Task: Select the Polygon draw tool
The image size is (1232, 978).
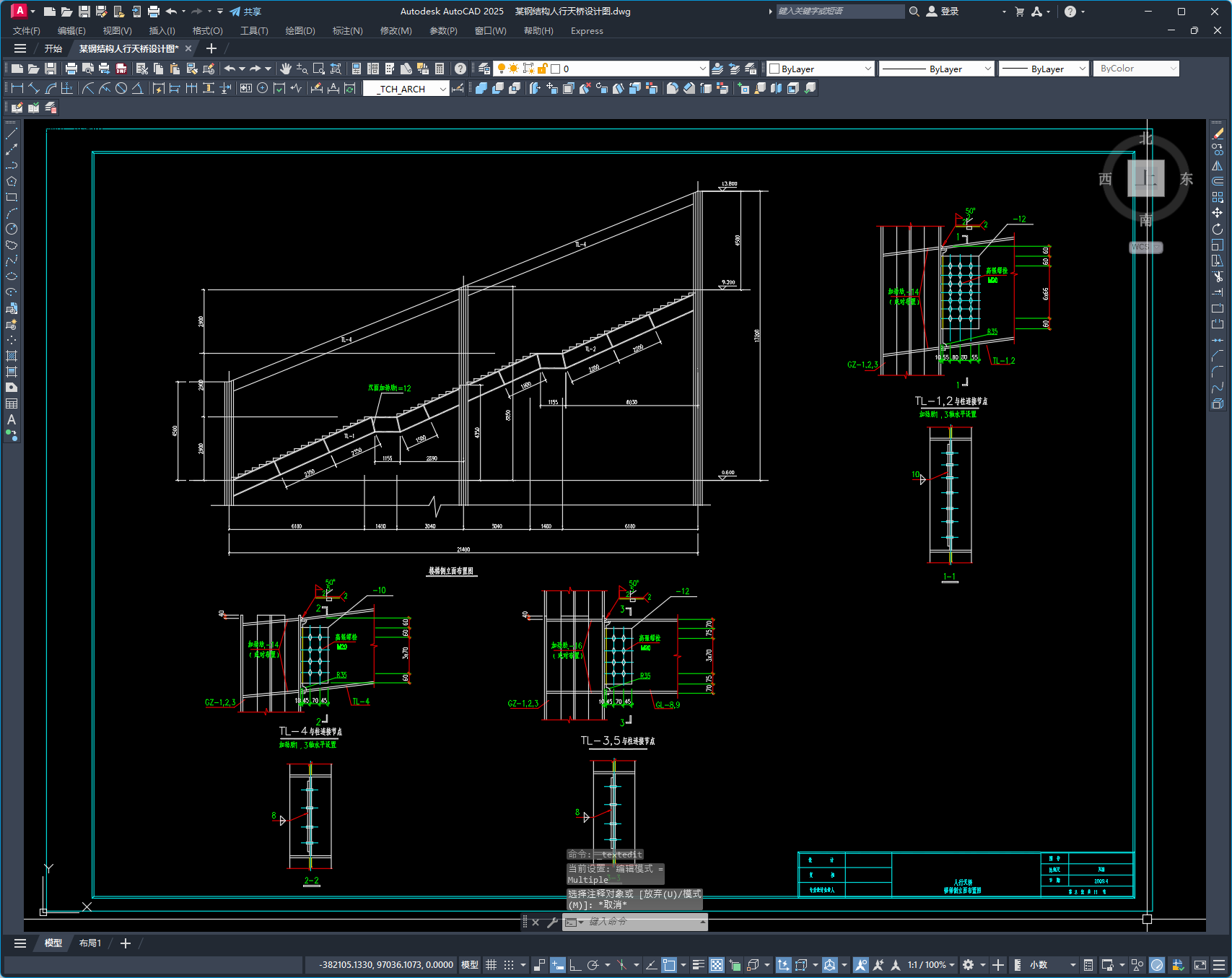Action: pos(12,181)
